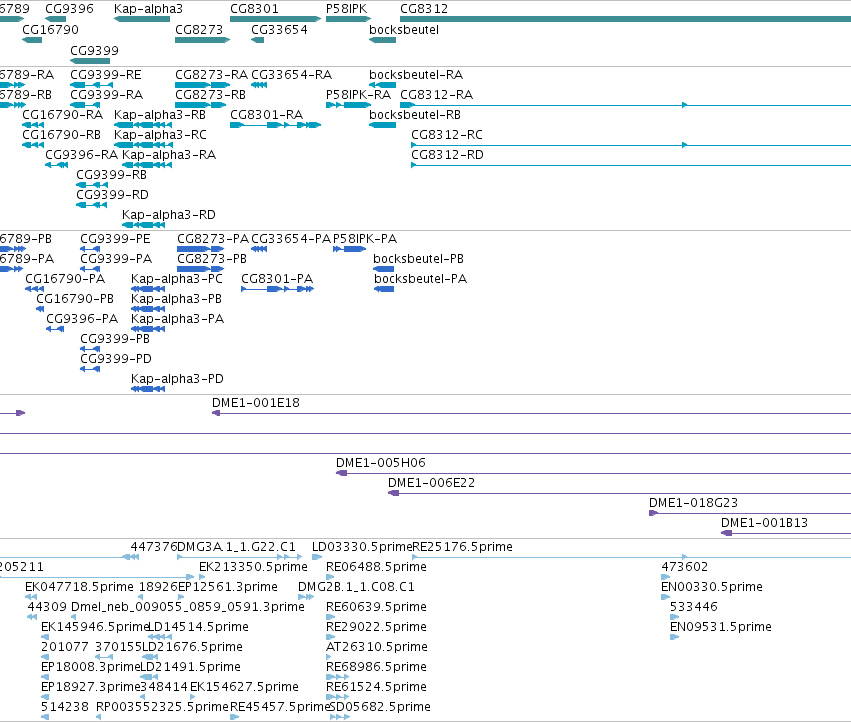851x722 pixels.
Task: Select clone DME1-001B13
Action: pos(764,523)
